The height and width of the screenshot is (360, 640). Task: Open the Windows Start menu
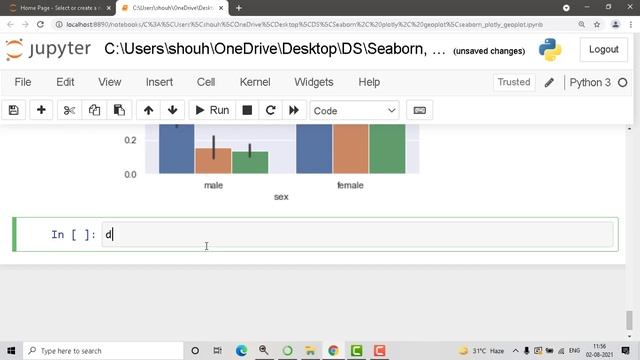point(11,351)
